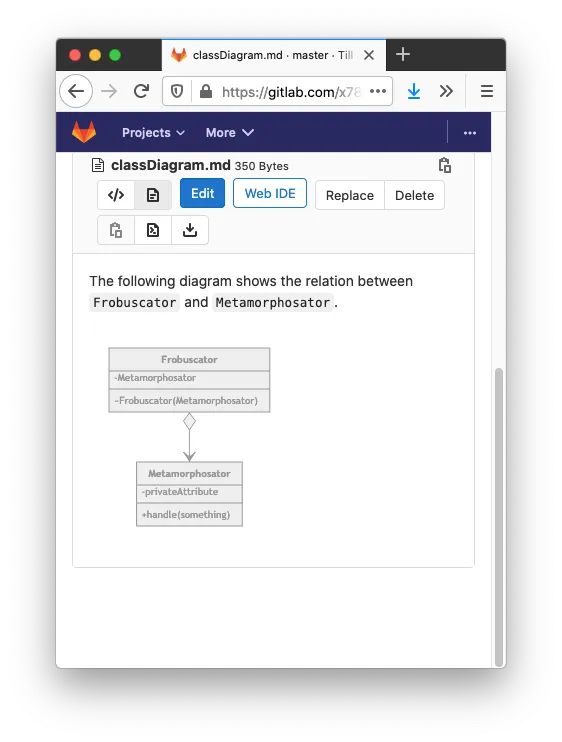Open Firefox hamburger menu
Image resolution: width=562 pixels, height=742 pixels.
[x=487, y=91]
